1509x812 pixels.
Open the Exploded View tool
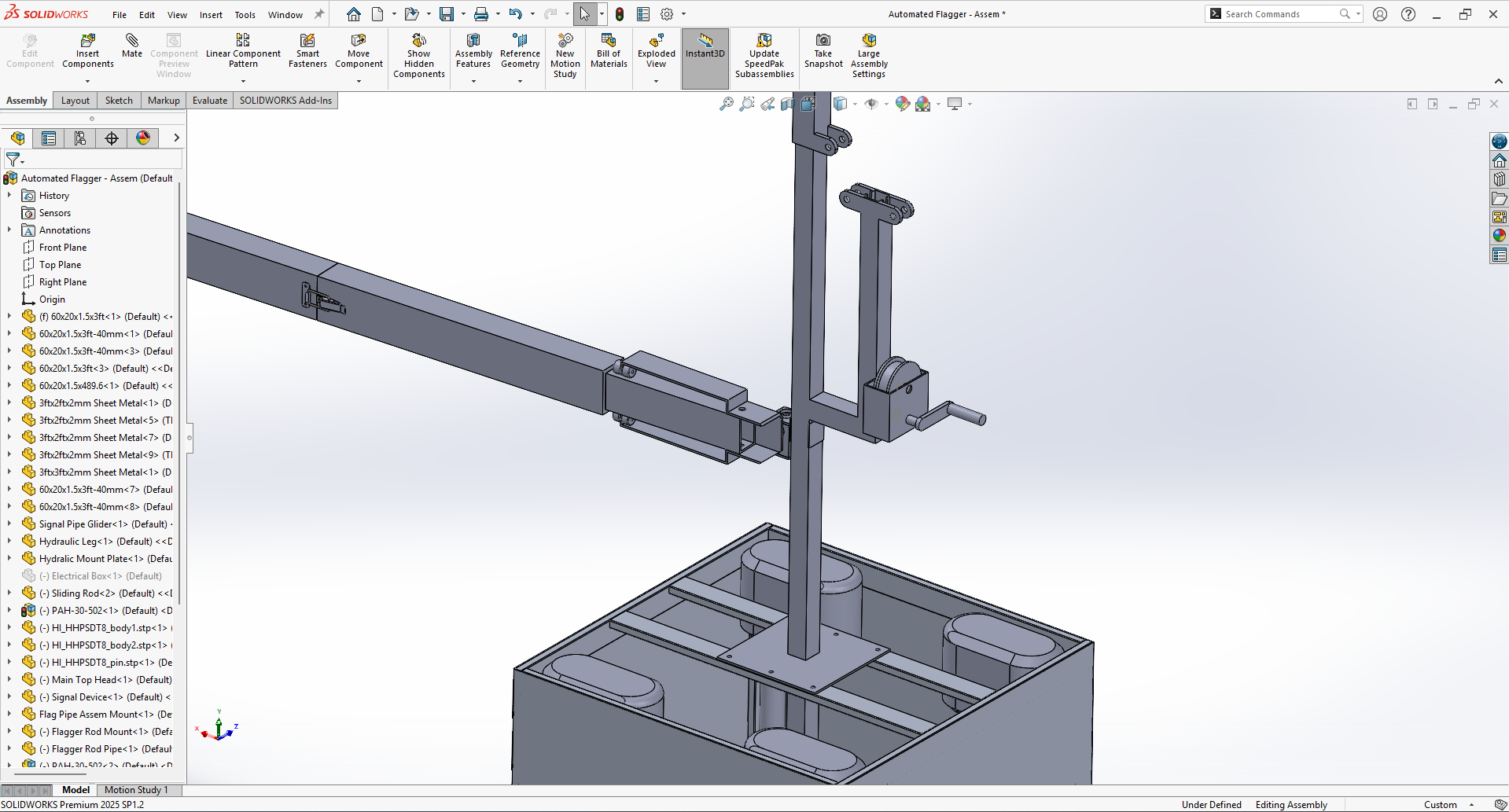coord(656,41)
